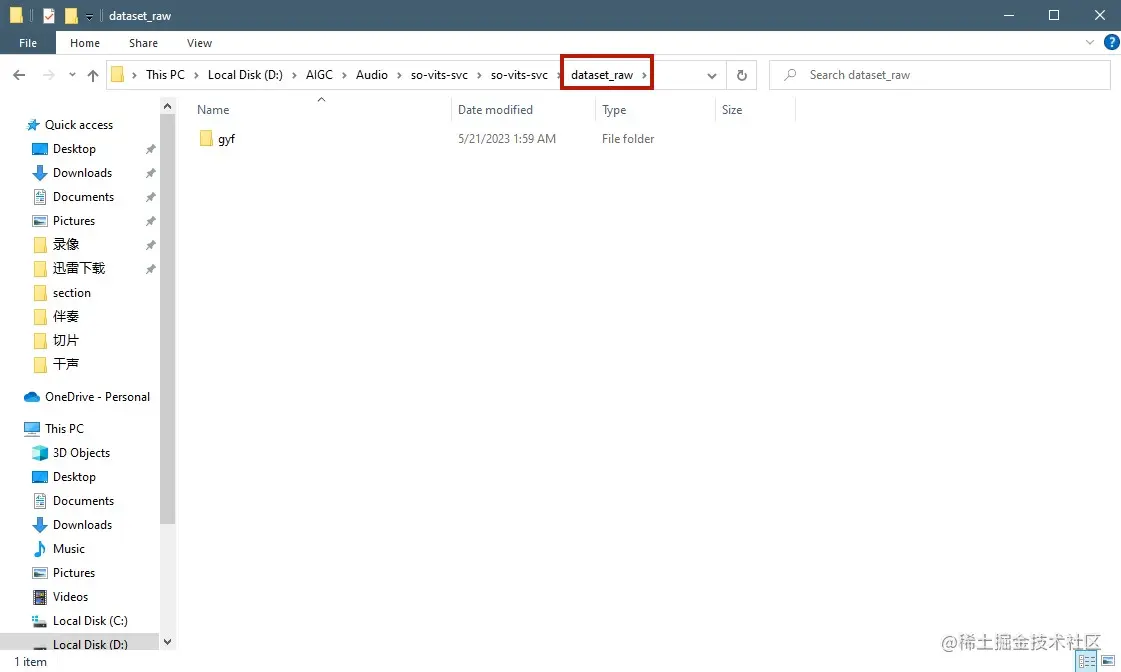Click Properties icon in quick access toolbar

pos(49,16)
